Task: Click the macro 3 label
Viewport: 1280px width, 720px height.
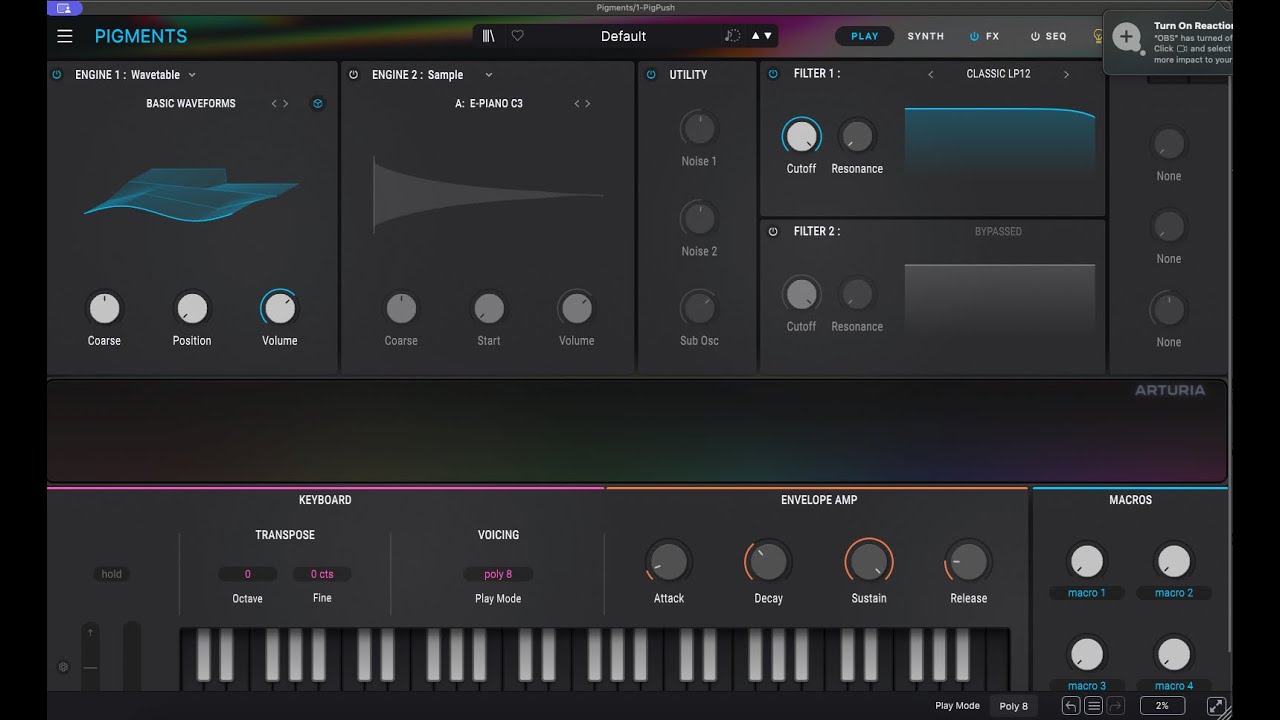Action: [x=1087, y=686]
